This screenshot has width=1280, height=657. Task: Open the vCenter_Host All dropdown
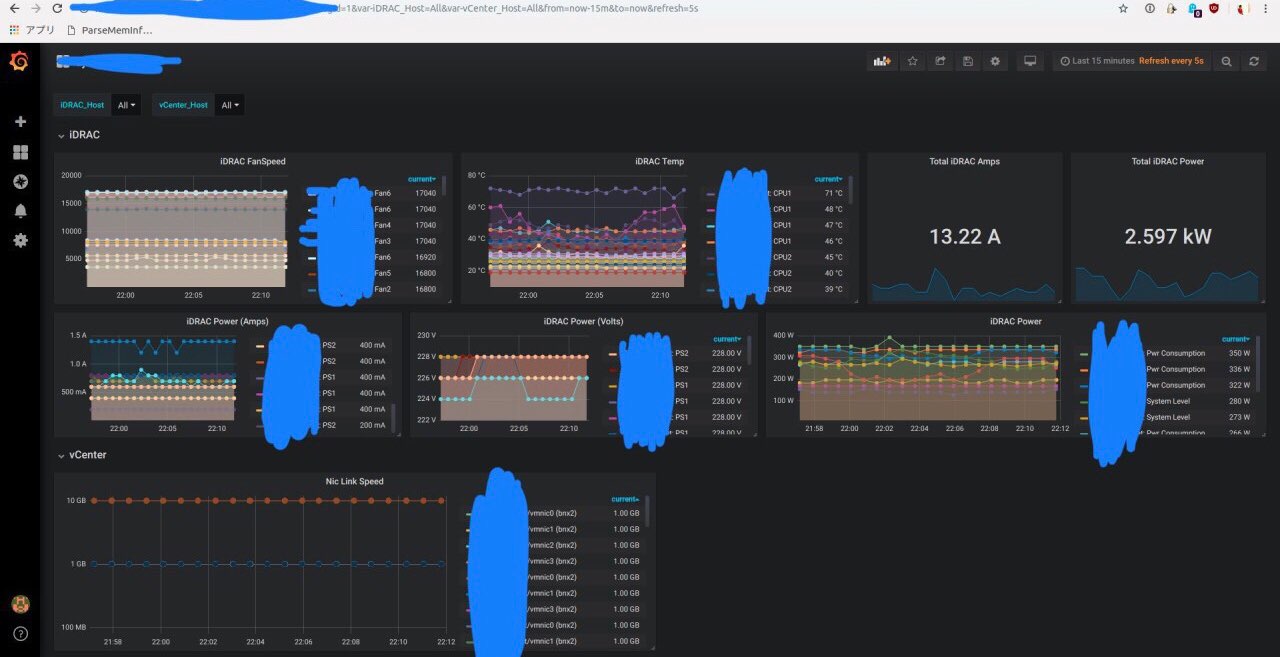coord(230,105)
